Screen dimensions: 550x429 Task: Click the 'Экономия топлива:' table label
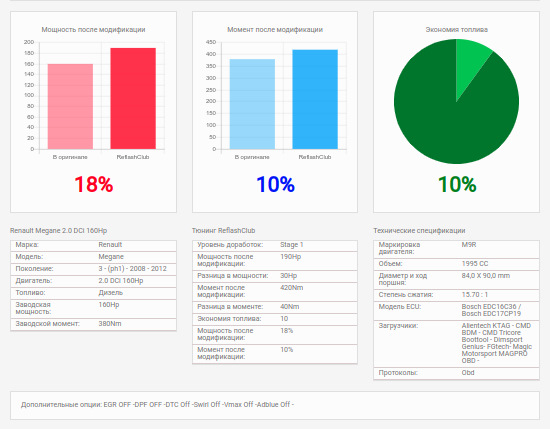pyautogui.click(x=229, y=319)
